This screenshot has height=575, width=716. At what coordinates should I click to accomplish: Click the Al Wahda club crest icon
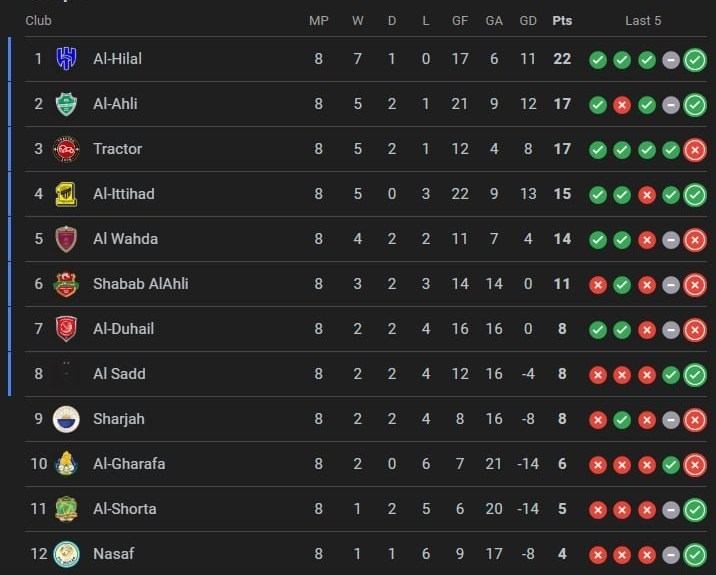point(66,239)
